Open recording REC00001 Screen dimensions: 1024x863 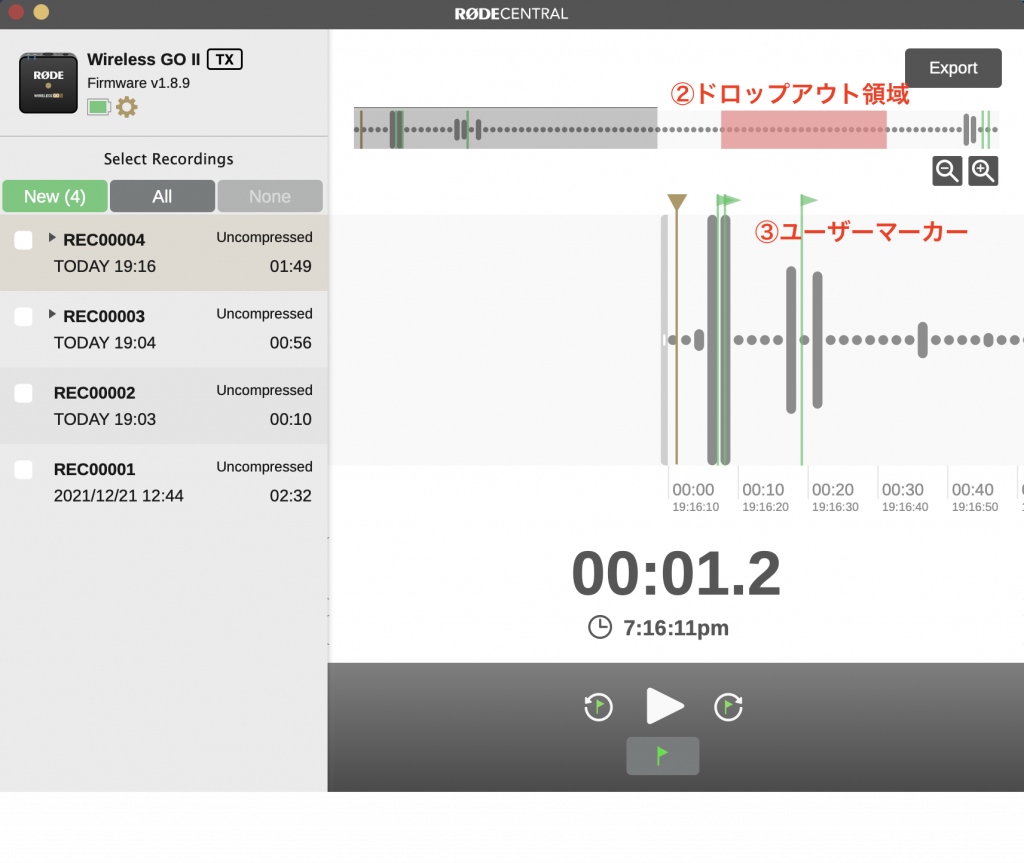click(x=164, y=482)
